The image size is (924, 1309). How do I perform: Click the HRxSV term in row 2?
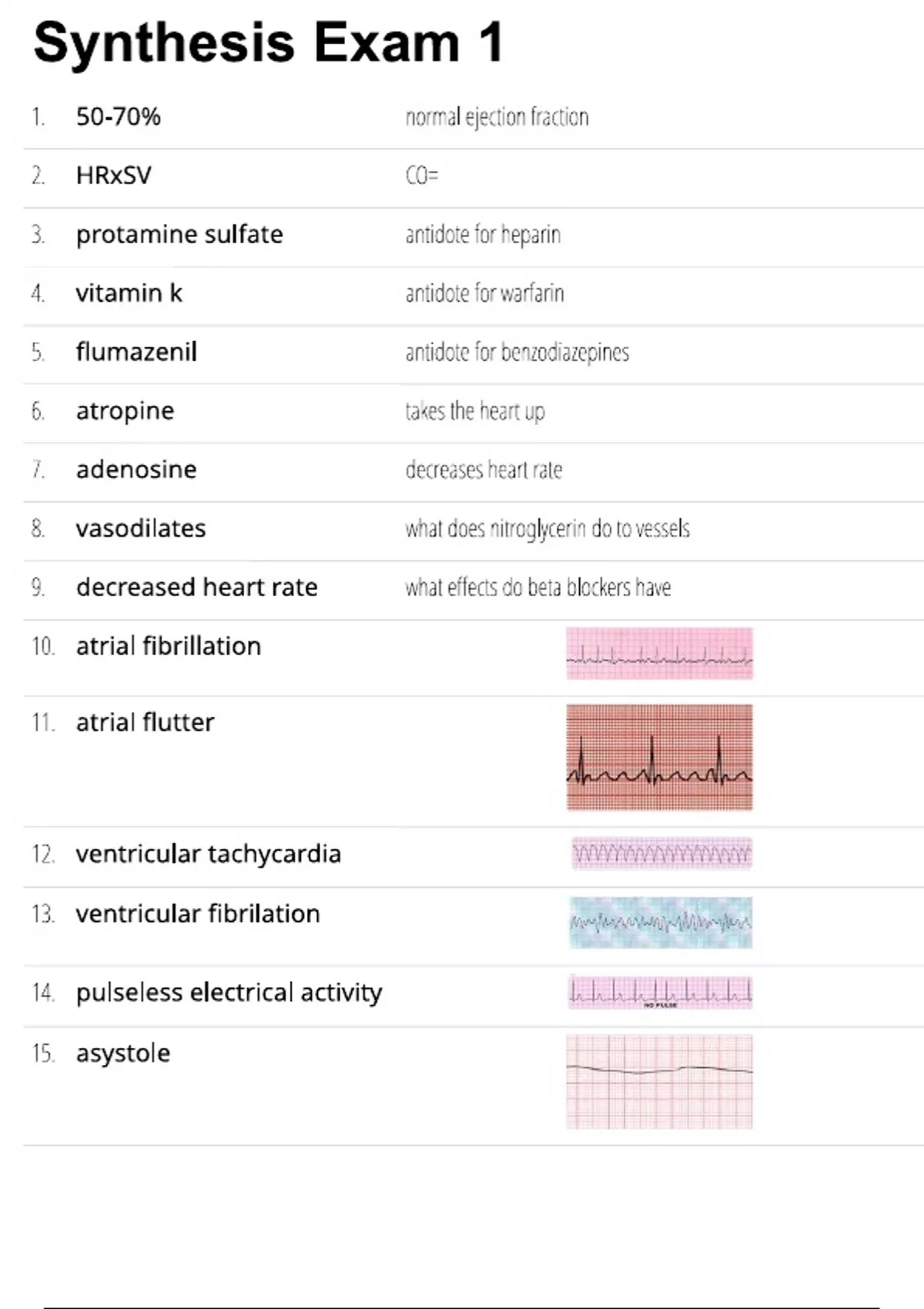(x=114, y=176)
